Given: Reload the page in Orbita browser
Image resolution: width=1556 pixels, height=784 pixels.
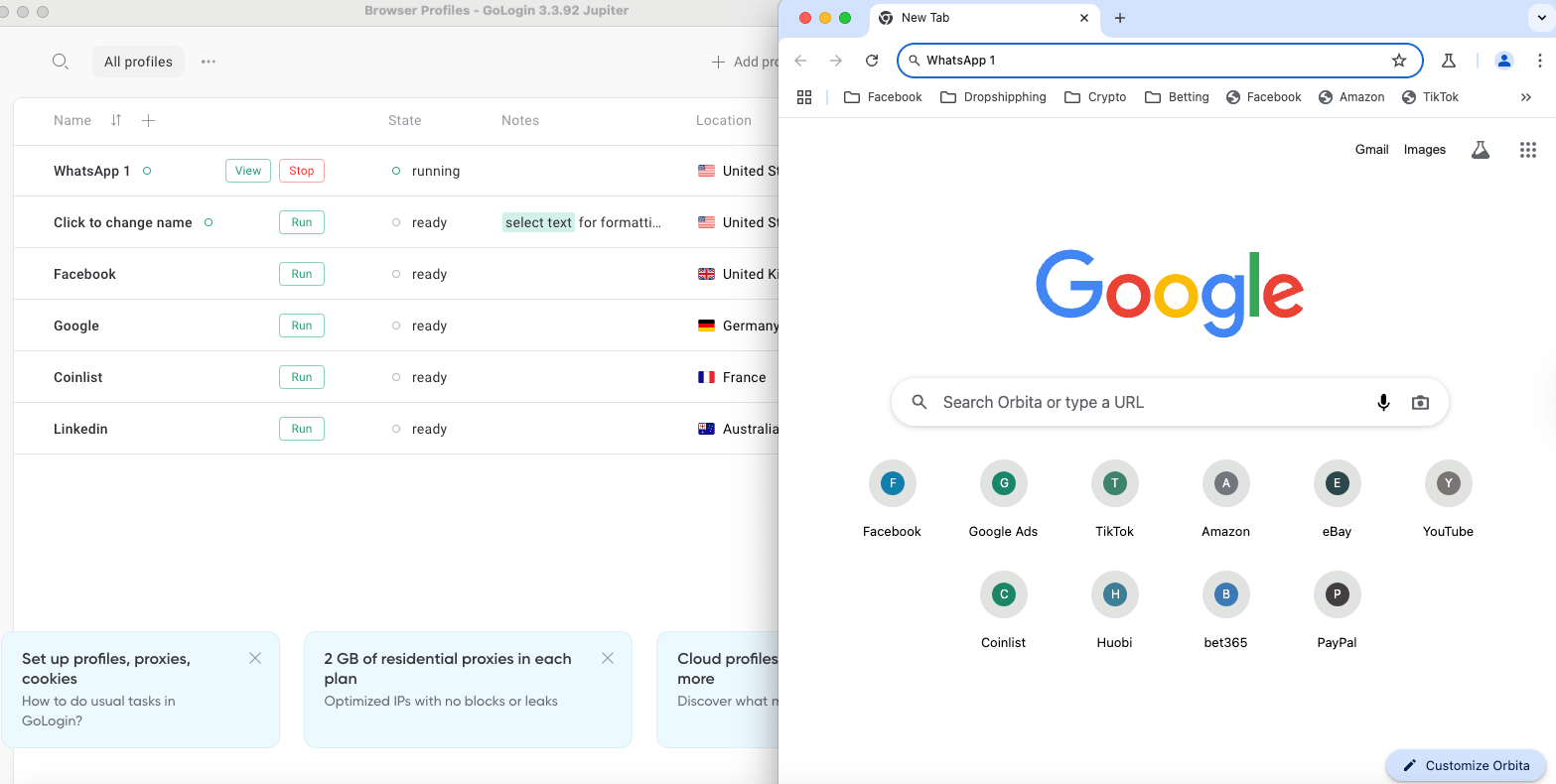Looking at the screenshot, I should (x=872, y=61).
